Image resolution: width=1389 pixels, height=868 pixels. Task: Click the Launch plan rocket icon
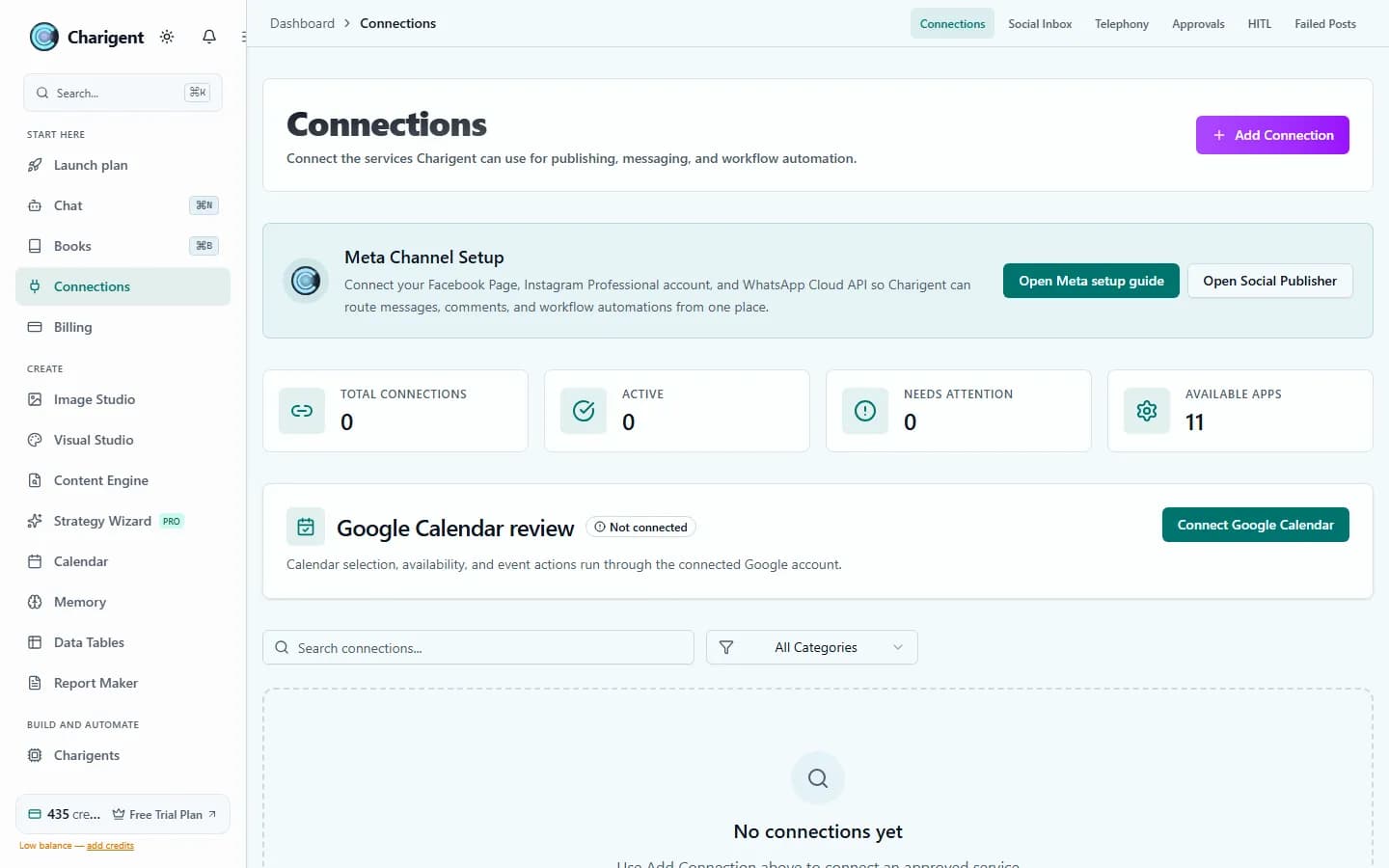[x=35, y=165]
